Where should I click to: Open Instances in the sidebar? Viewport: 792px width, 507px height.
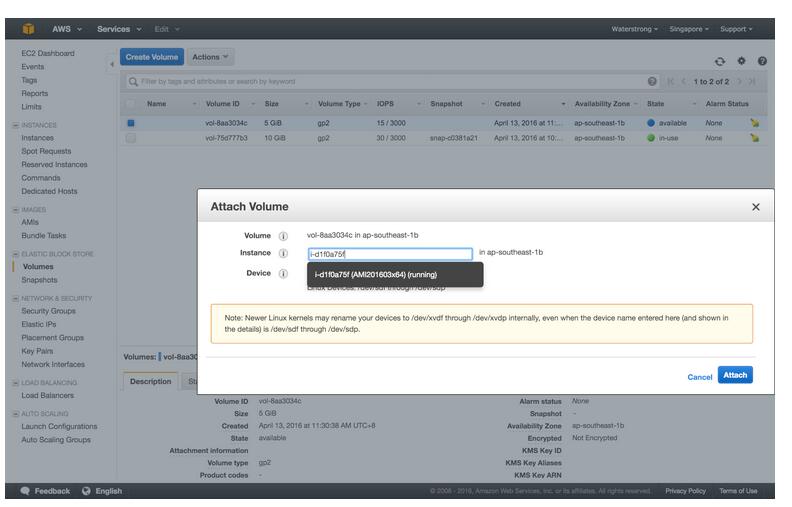pyautogui.click(x=37, y=138)
